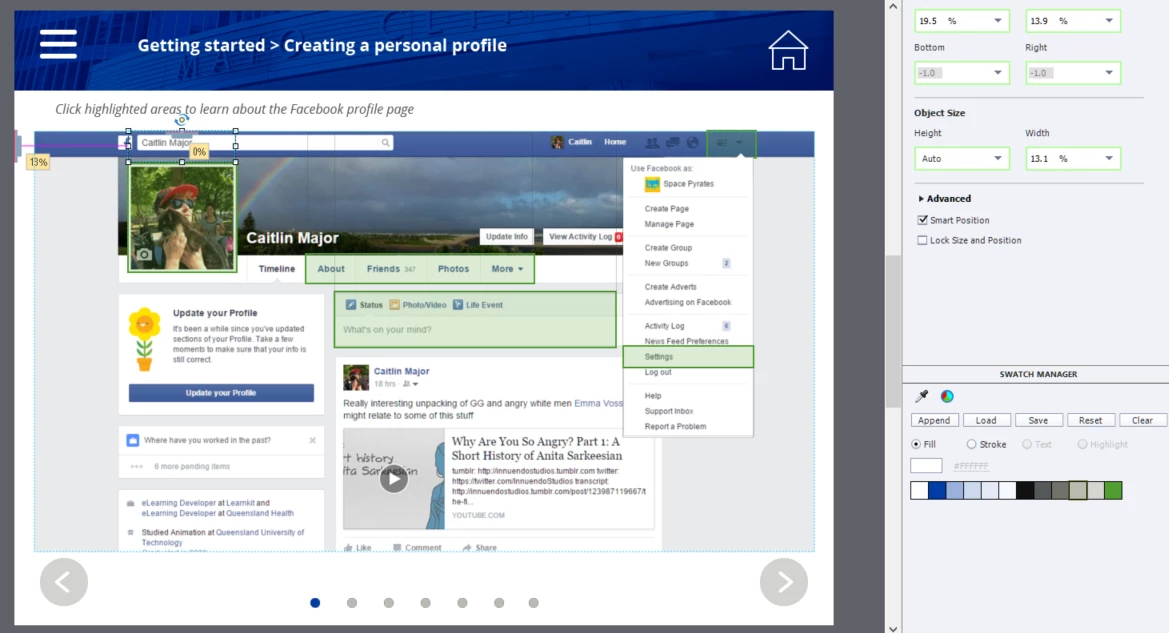Image resolution: width=1169 pixels, height=633 pixels.
Task: Open the color wheel picker icon
Action: click(947, 396)
